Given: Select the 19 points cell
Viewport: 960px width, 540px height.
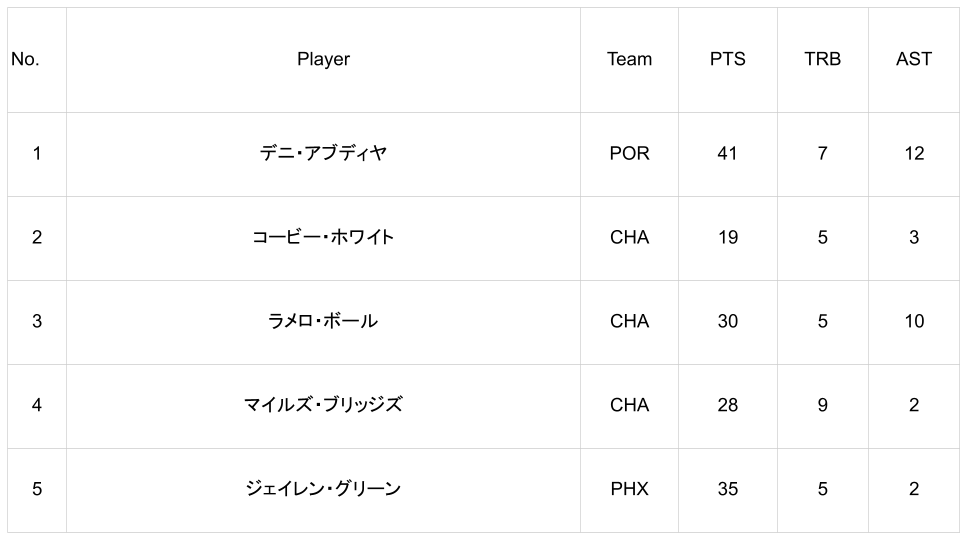Looking at the screenshot, I should (728, 238).
